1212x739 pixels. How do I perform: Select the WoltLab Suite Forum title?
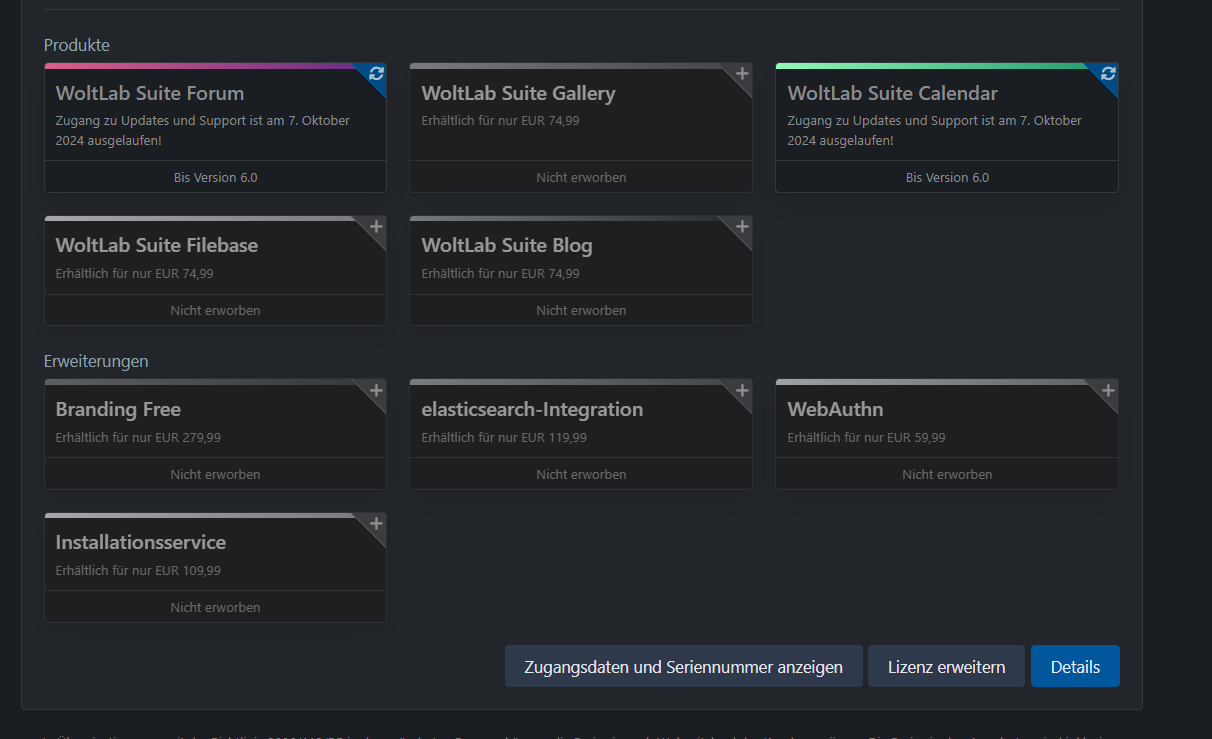pyautogui.click(x=150, y=94)
